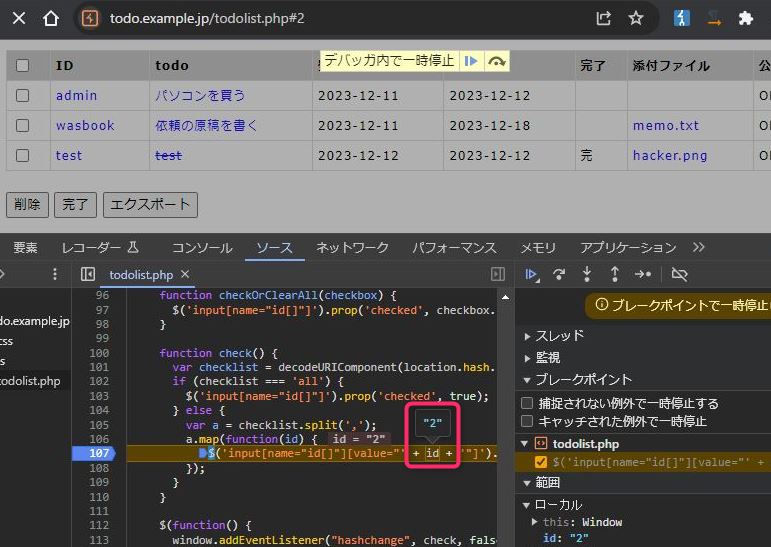
Task: Click the address bar URL field
Action: (x=207, y=19)
